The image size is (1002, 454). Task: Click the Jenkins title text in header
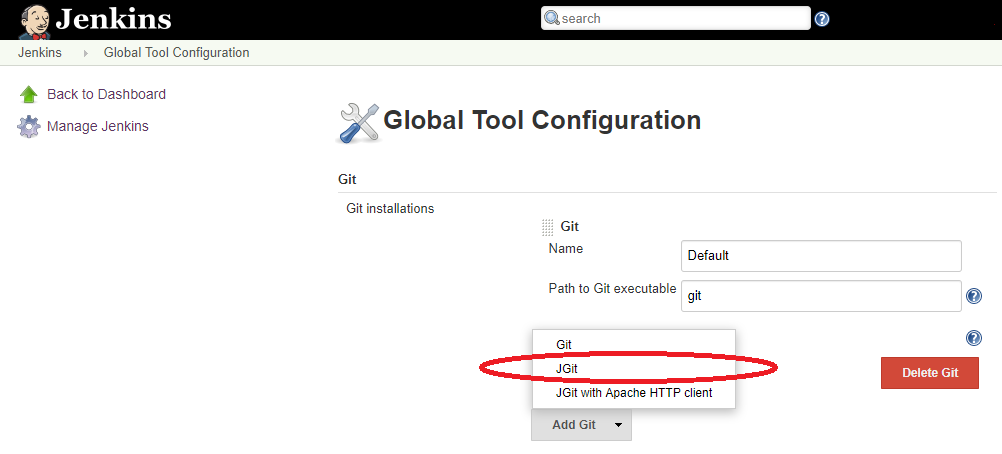(x=113, y=19)
